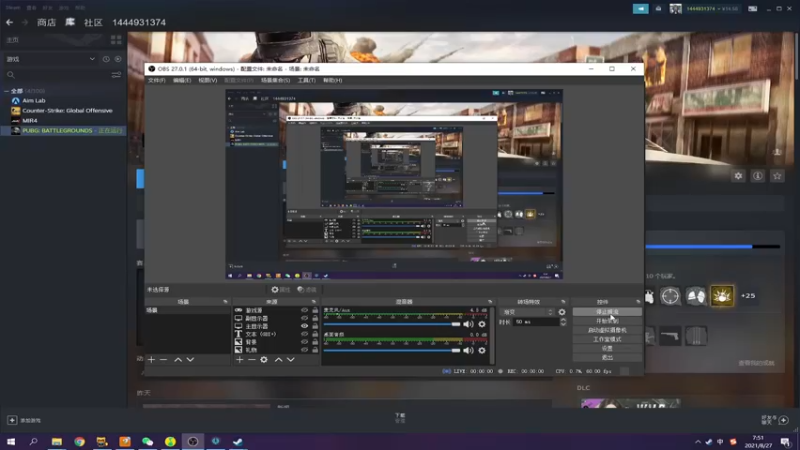Image resolution: width=800 pixels, height=450 pixels.
Task: Click 停止推流 button in OBS controls
Action: tap(607, 312)
